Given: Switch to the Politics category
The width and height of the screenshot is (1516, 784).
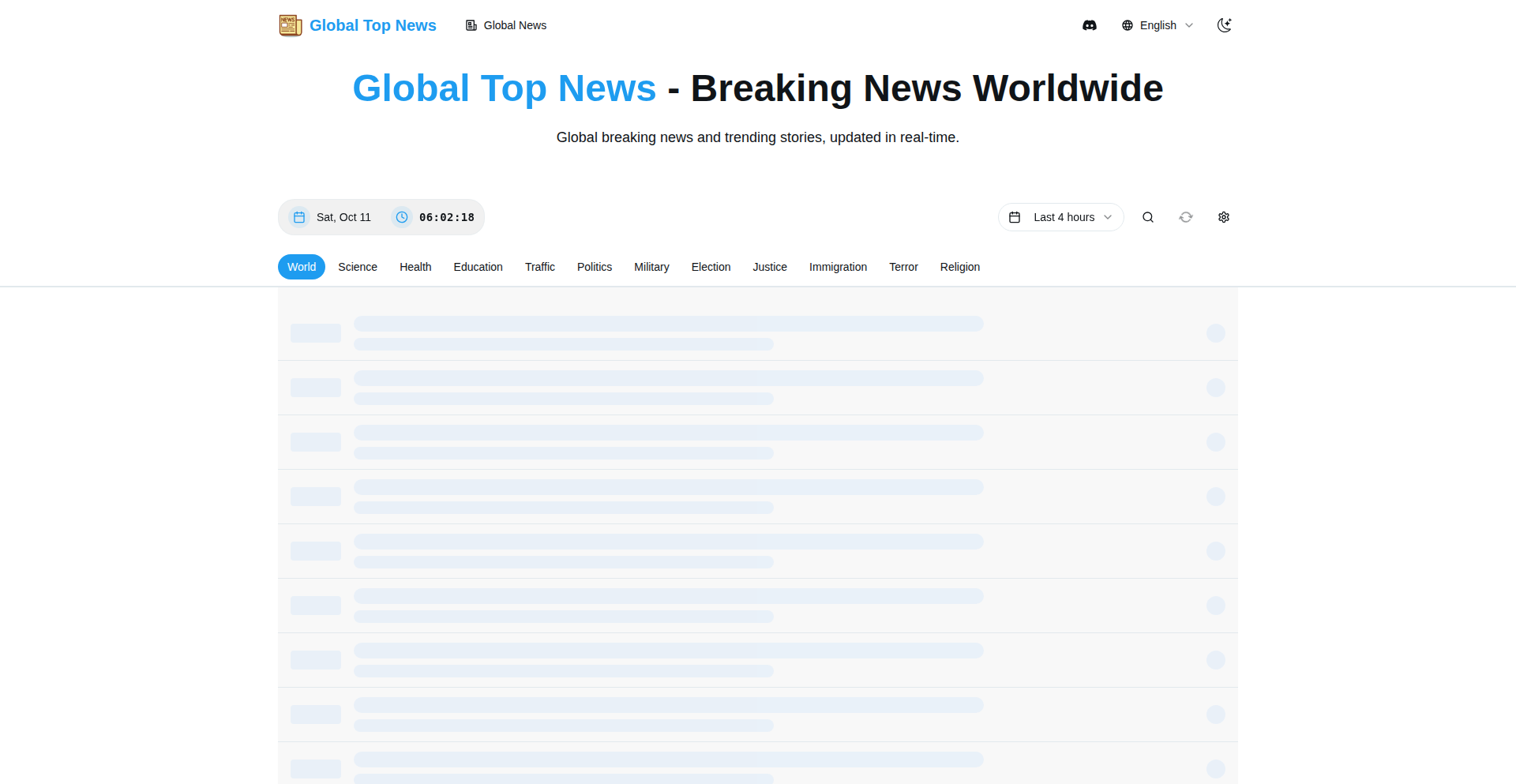Looking at the screenshot, I should pyautogui.click(x=594, y=267).
